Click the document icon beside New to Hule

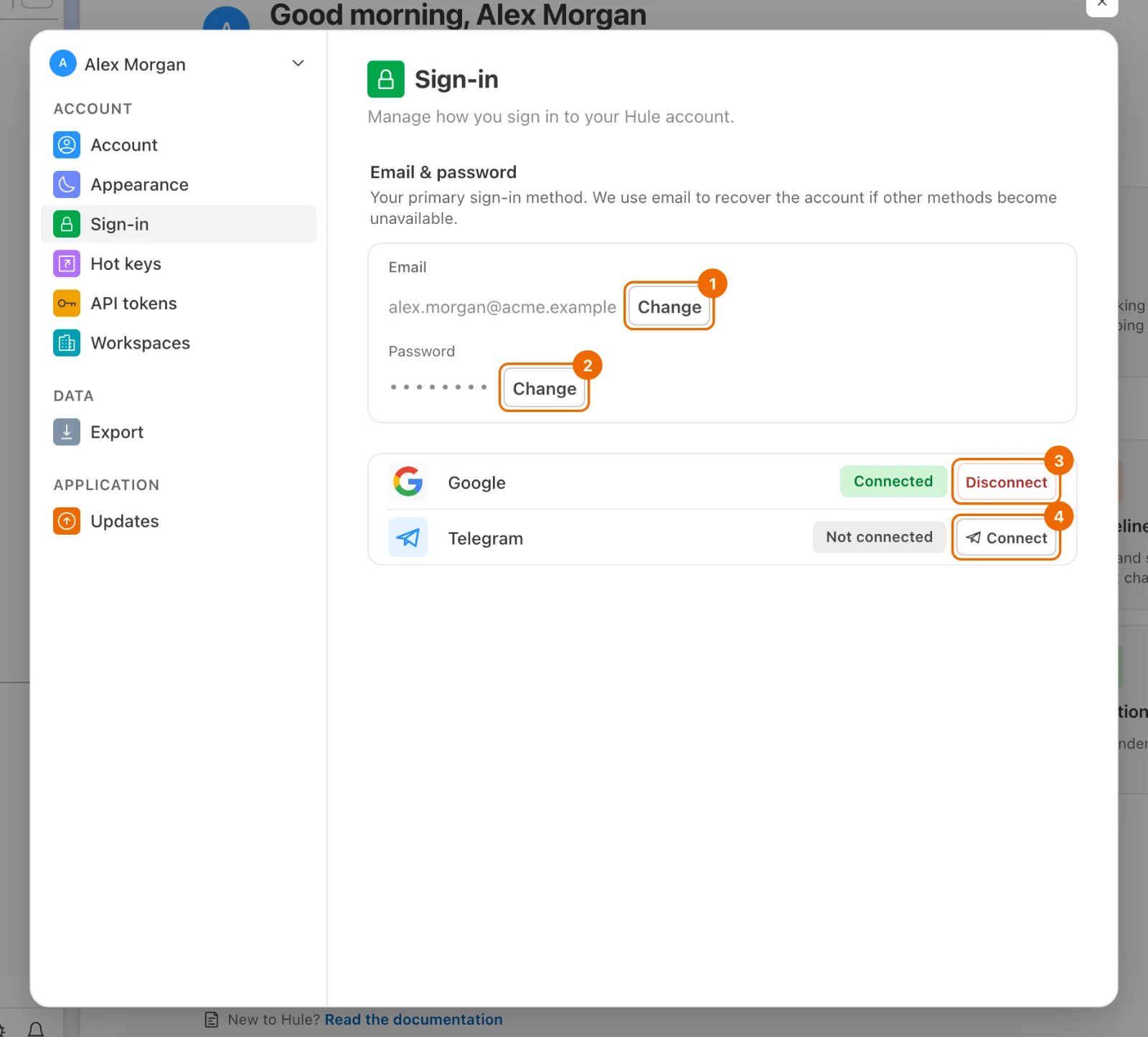pos(212,1020)
